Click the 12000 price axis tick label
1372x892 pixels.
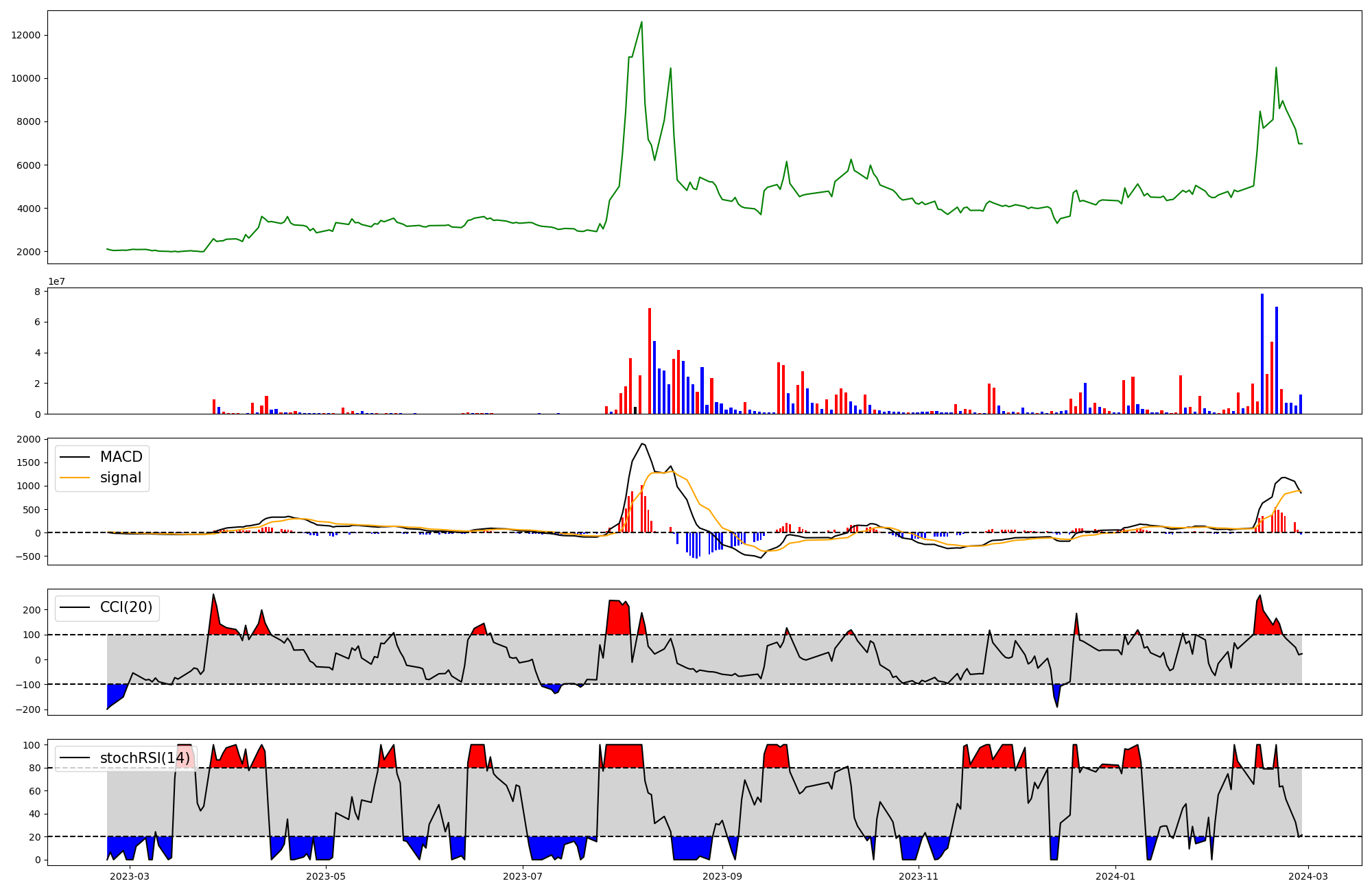tap(26, 36)
